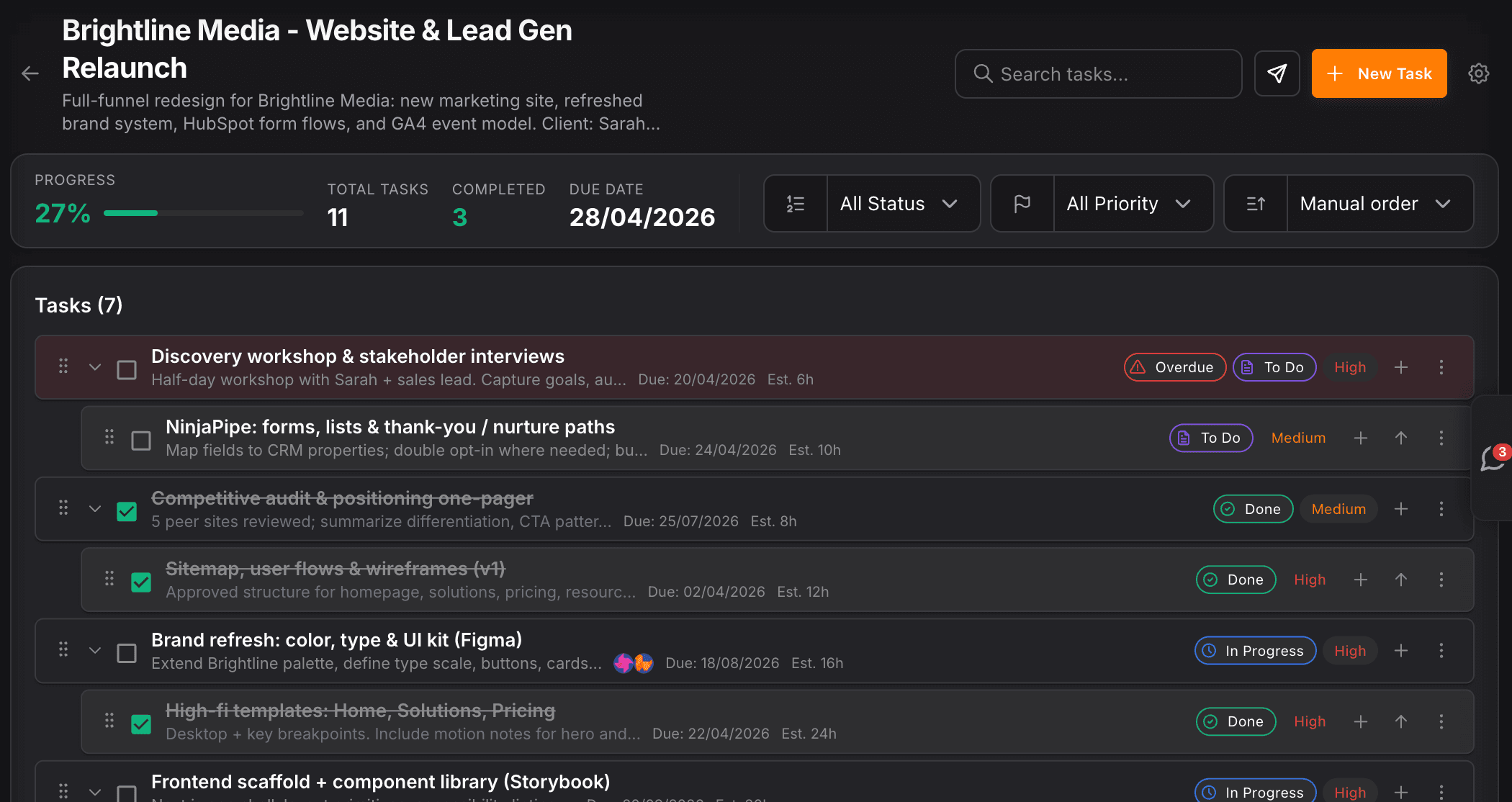Image resolution: width=1512 pixels, height=802 pixels.
Task: Uncheck Competitive audit task checkbox
Action: (127, 512)
